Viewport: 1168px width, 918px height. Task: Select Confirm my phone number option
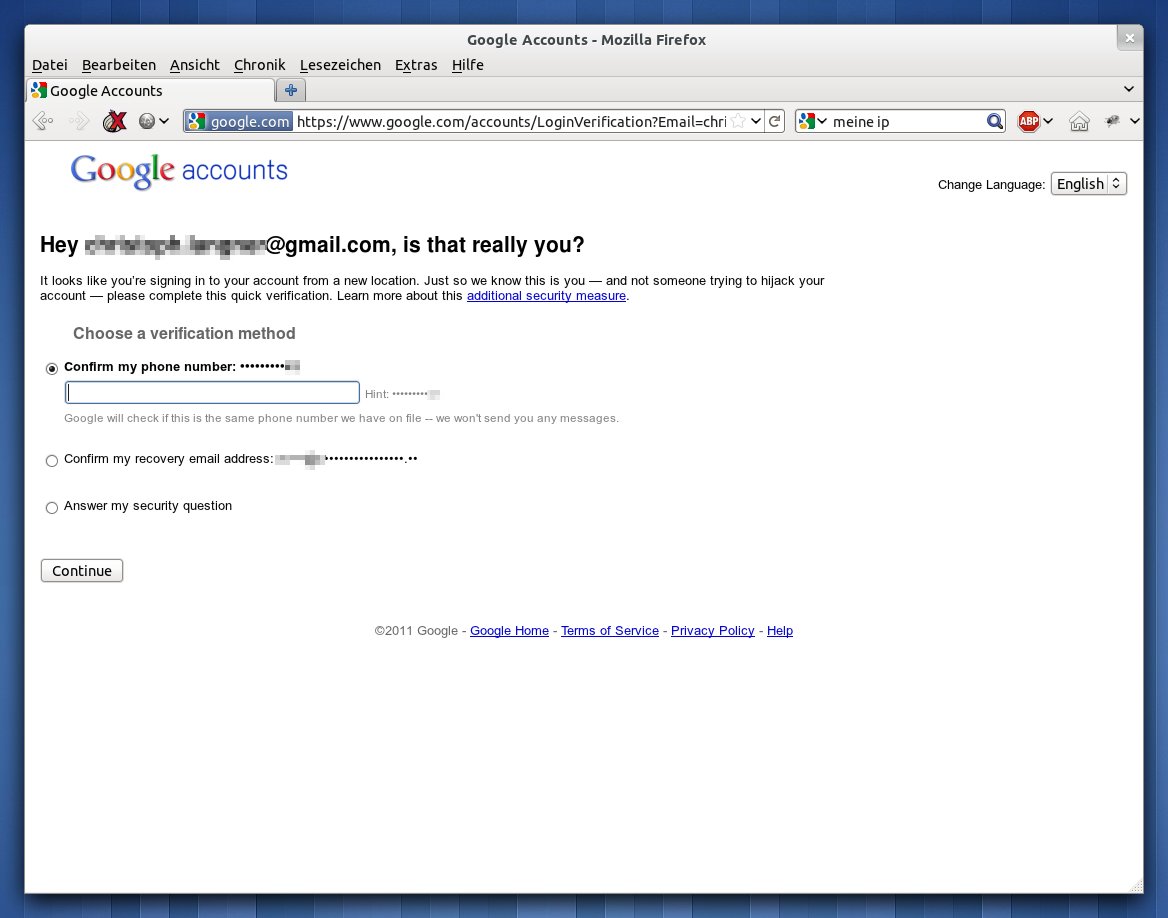(52, 368)
